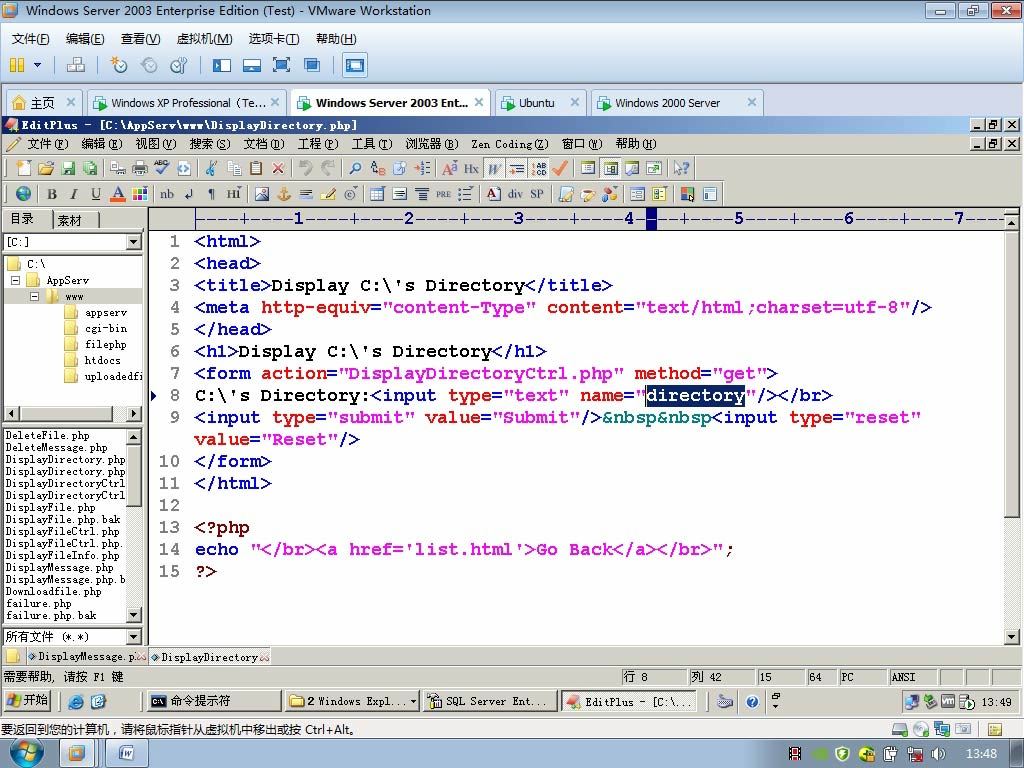The height and width of the screenshot is (768, 1024).
Task: Collapse the www folder tree node
Action: point(35,296)
